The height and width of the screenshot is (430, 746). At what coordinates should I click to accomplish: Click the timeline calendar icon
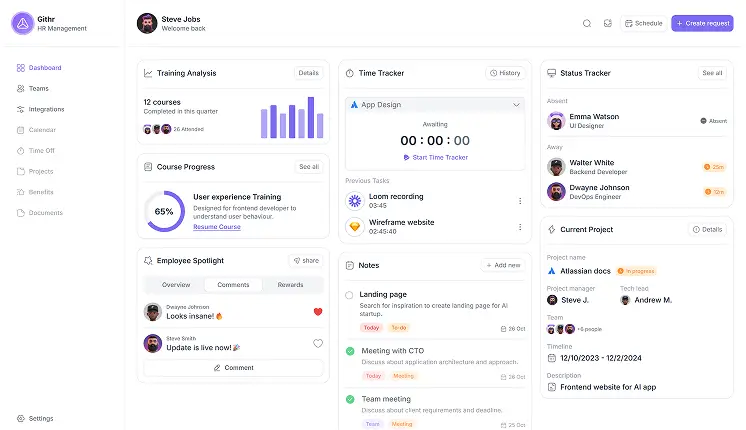coord(551,358)
